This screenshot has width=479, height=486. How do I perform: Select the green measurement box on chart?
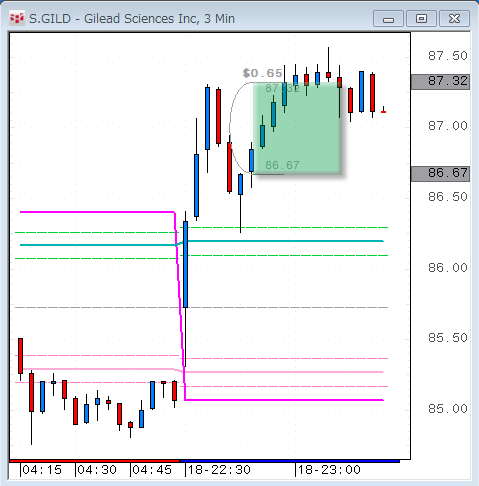[297, 128]
